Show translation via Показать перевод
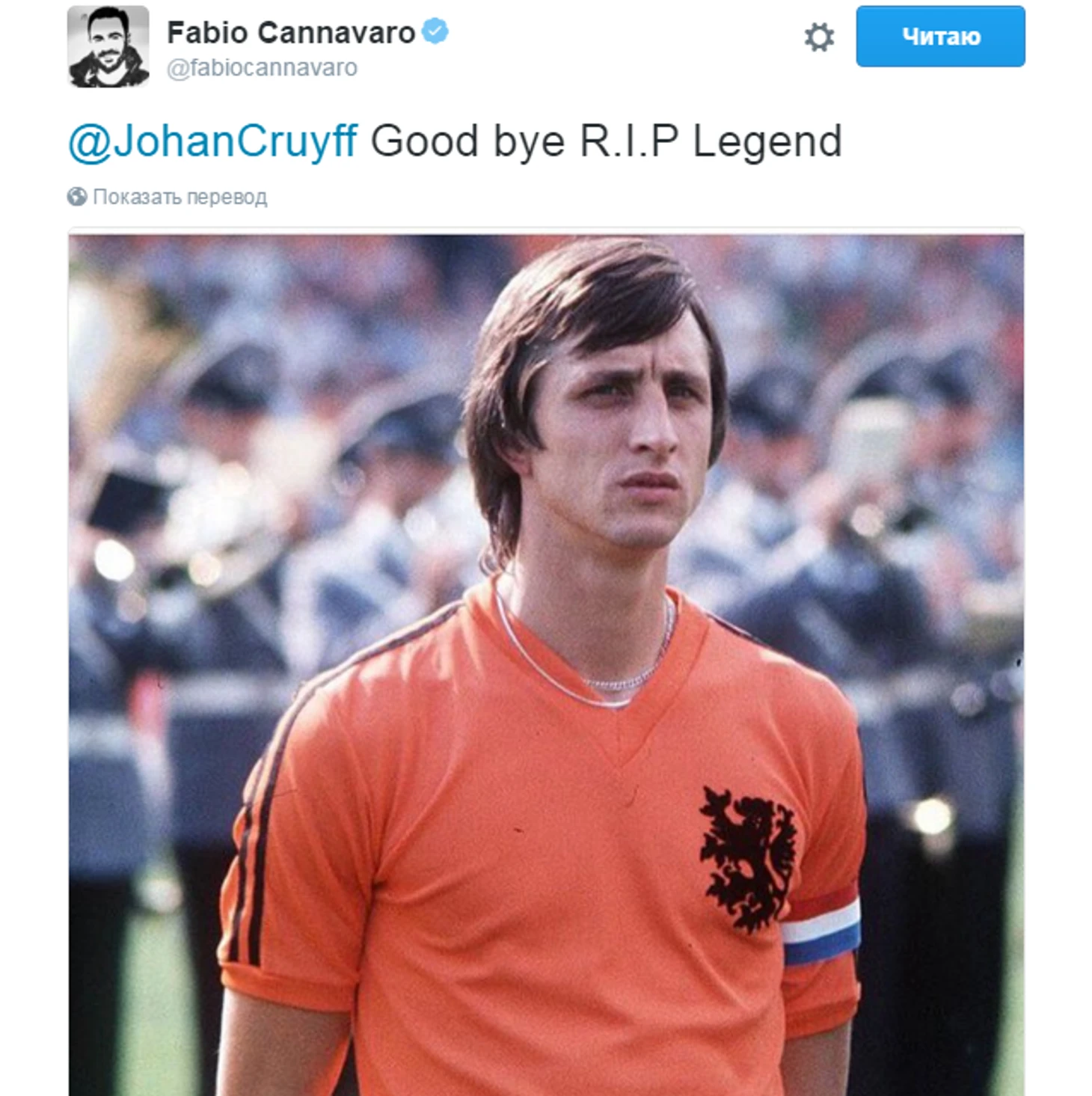Viewport: 1092px width, 1096px height. click(x=180, y=197)
